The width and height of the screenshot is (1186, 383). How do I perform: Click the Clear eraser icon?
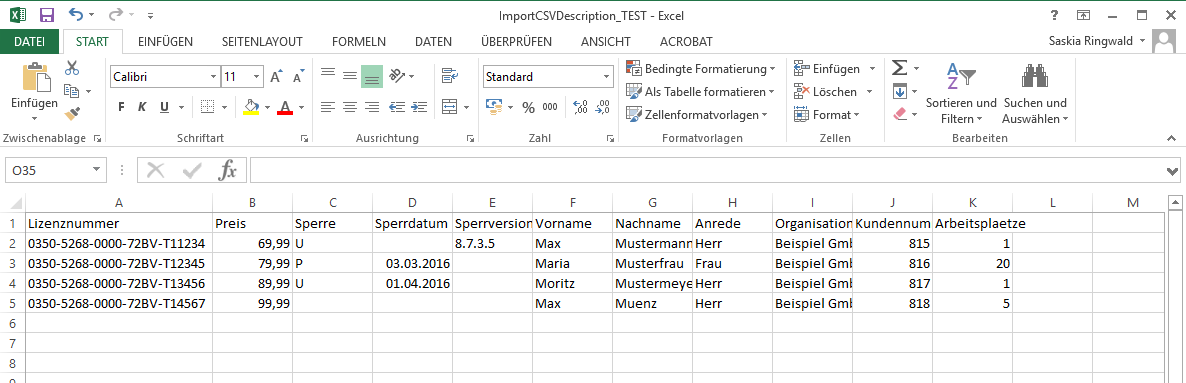899,114
